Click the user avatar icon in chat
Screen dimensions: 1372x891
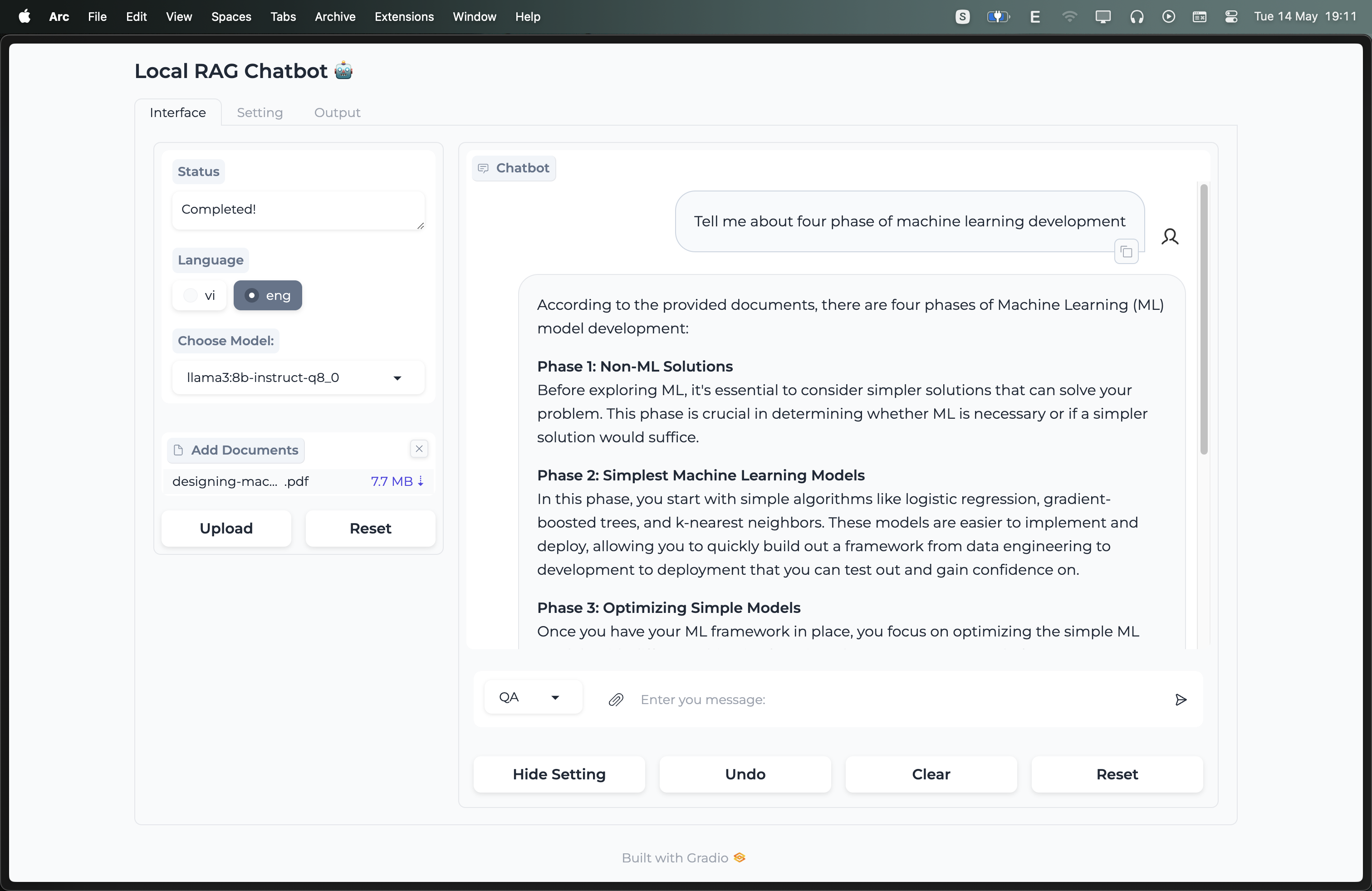click(1170, 236)
